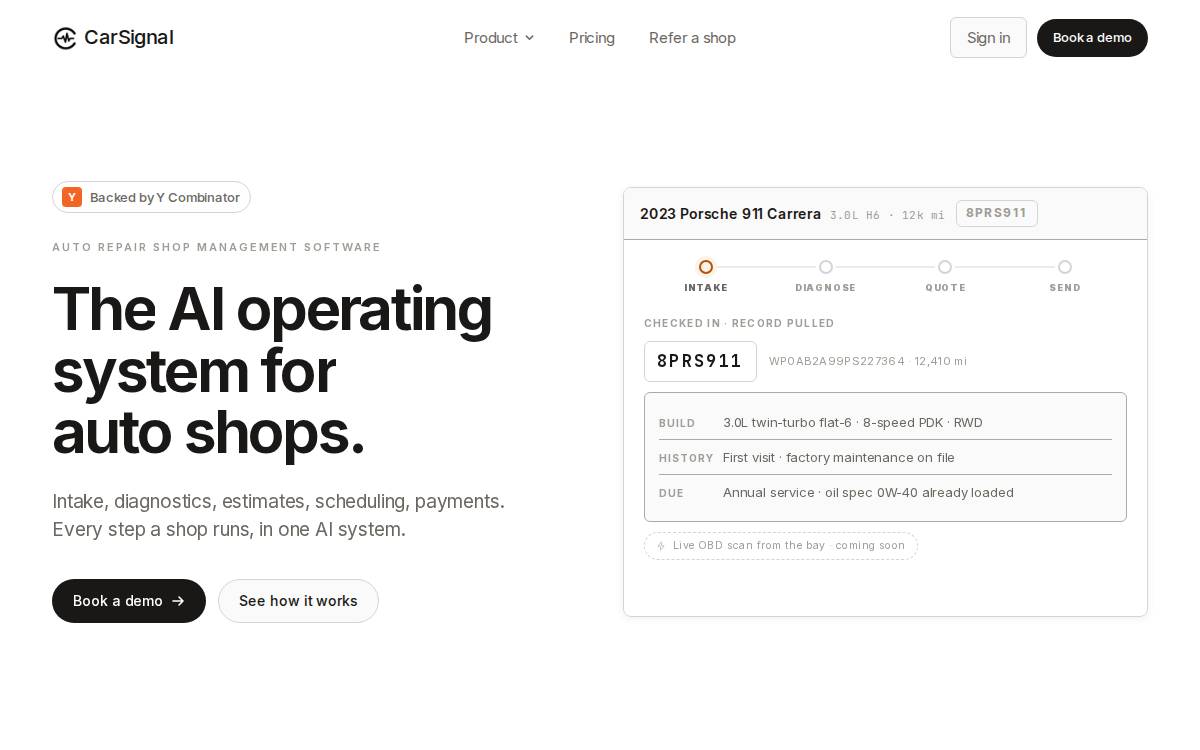Screen dimensions: 1200x750
Task: Click the SEND step label
Action: 1065,288
